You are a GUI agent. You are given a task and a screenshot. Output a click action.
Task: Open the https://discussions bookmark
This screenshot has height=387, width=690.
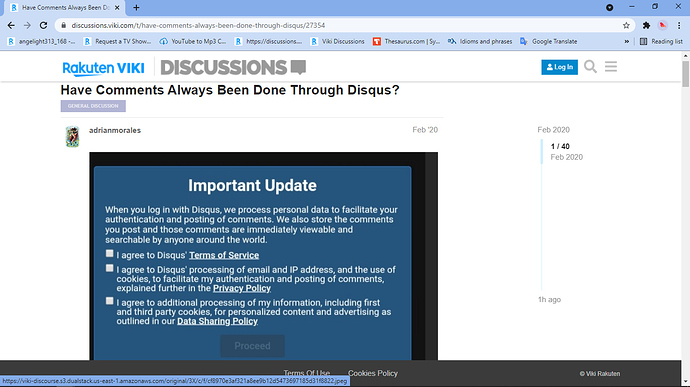(268, 41)
